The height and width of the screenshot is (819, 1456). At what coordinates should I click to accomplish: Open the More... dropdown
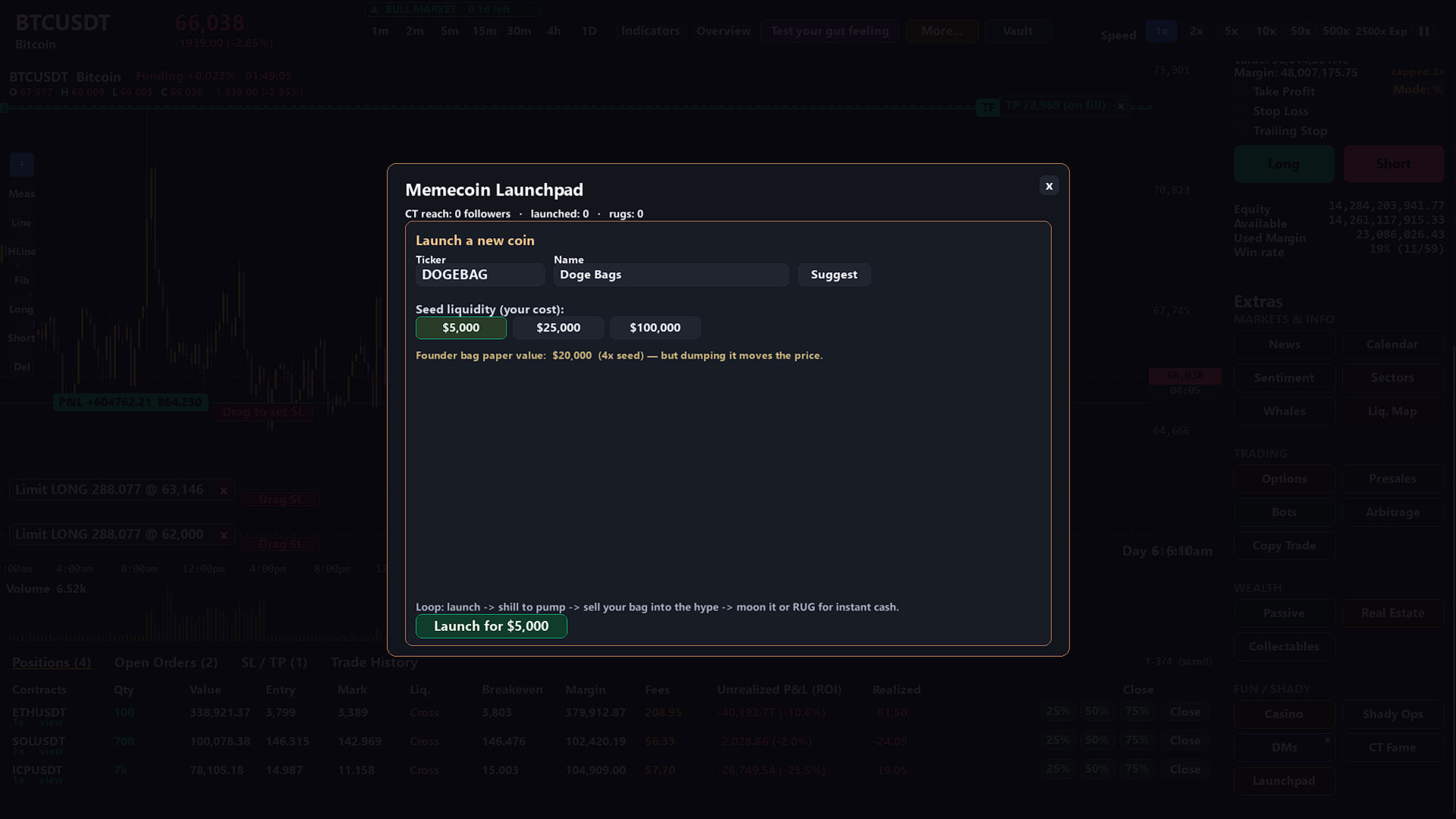point(942,31)
